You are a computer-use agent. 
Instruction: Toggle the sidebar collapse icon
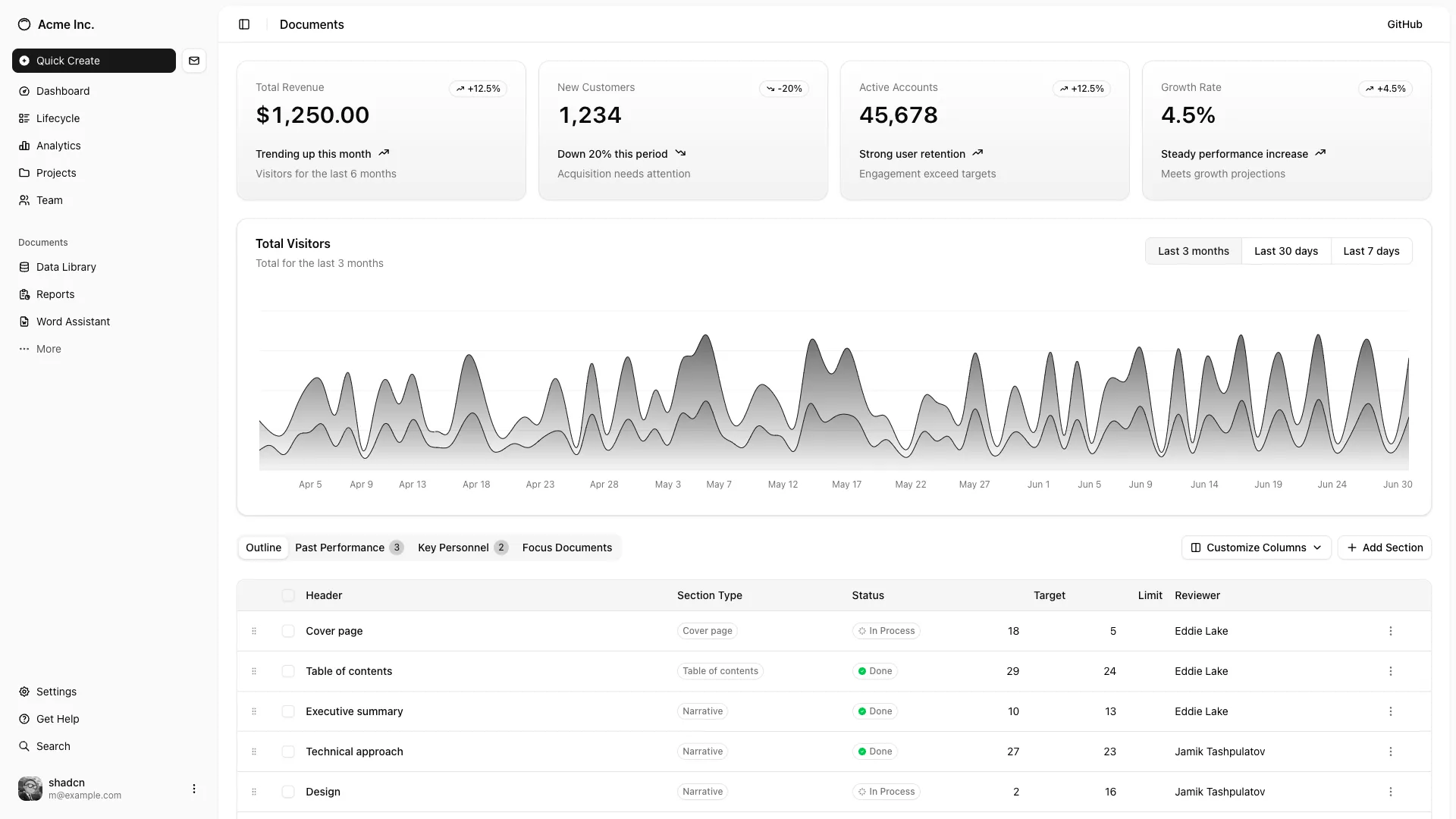[x=244, y=24]
